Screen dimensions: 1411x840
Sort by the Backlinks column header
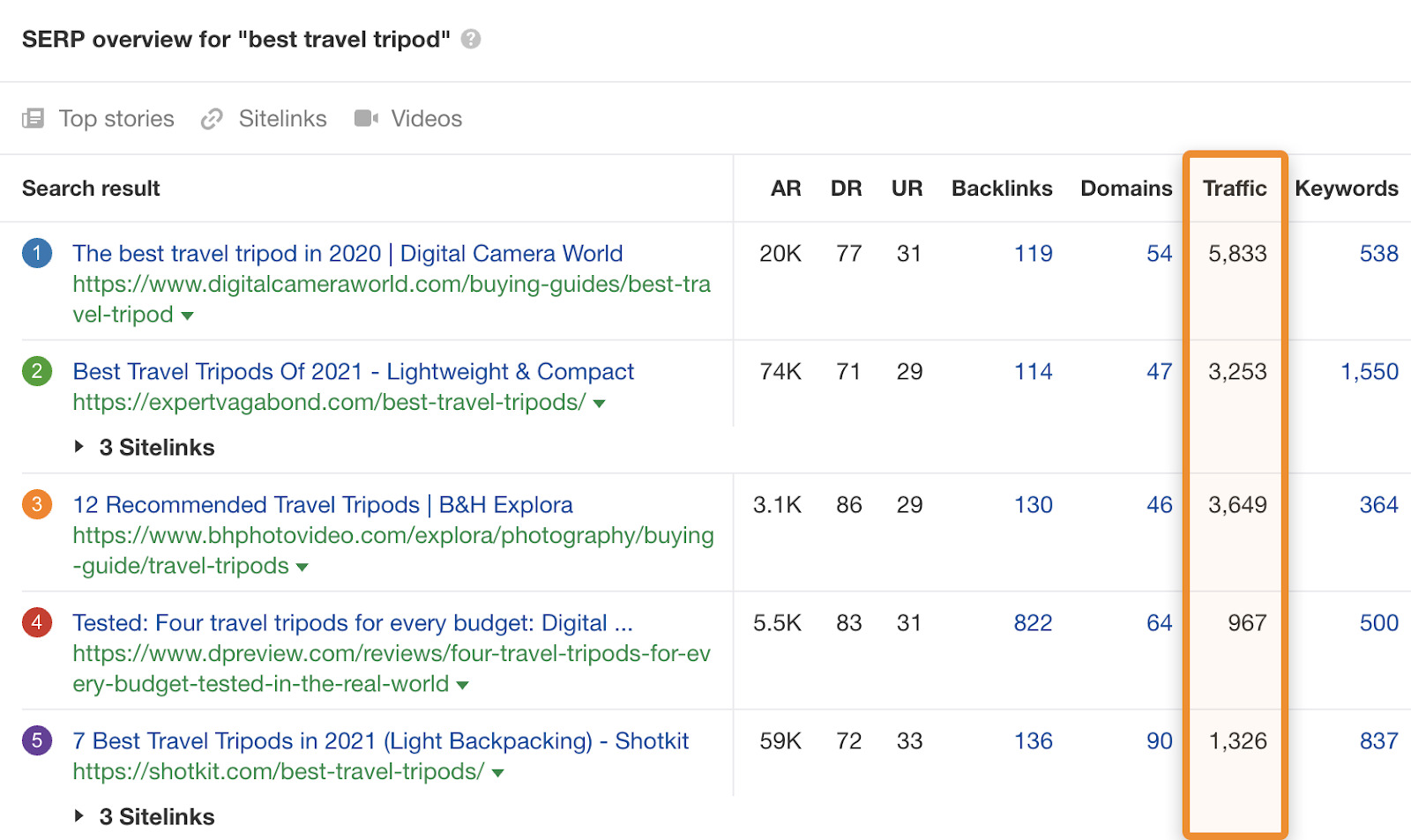(x=1002, y=189)
